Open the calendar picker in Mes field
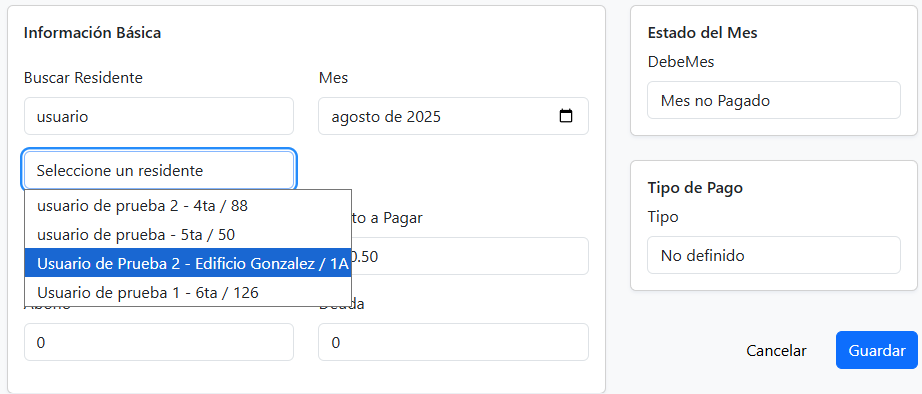Viewport: 922px width, 394px height. [x=566, y=116]
